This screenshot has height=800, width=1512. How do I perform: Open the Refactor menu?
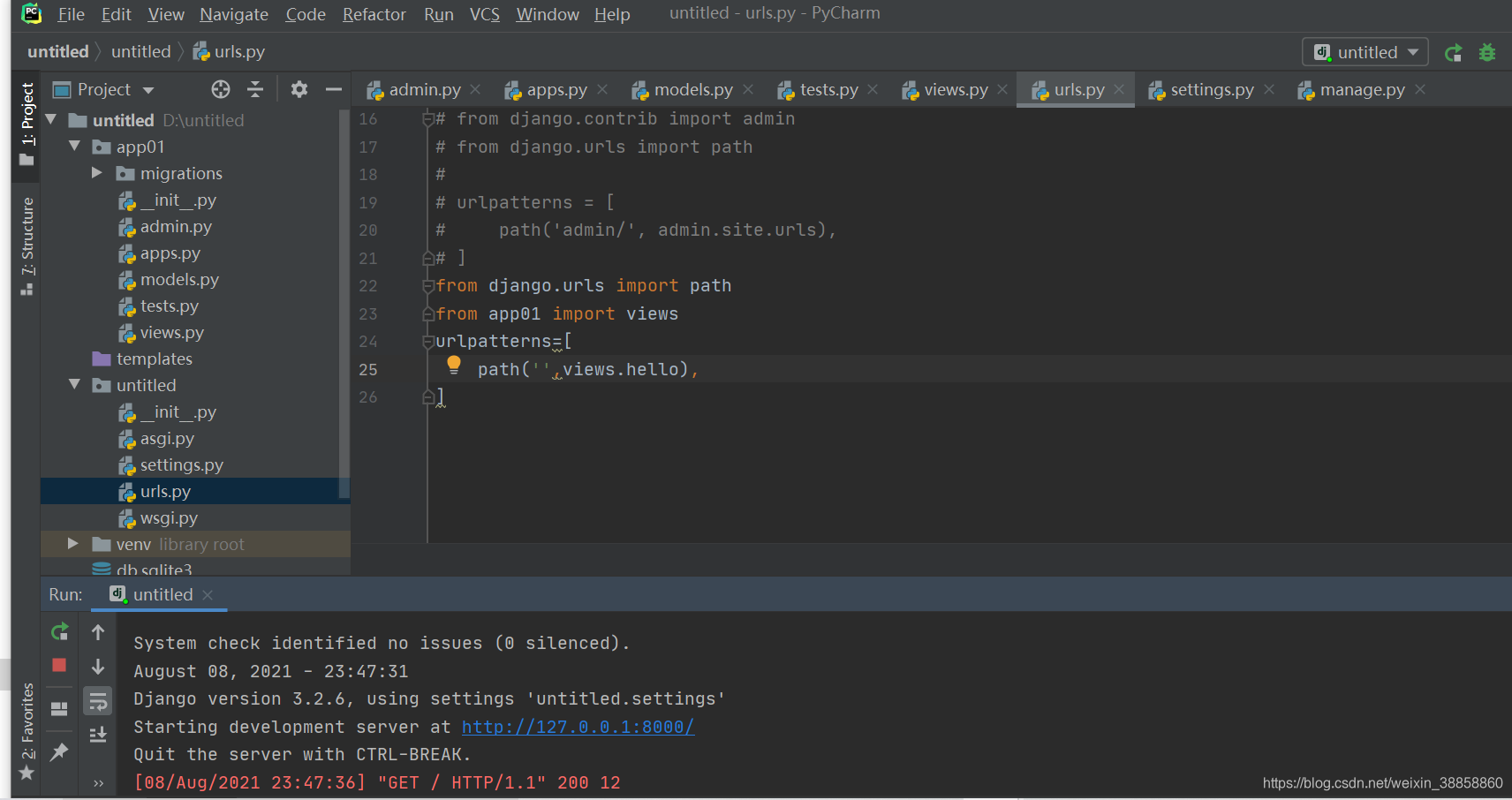pyautogui.click(x=374, y=14)
